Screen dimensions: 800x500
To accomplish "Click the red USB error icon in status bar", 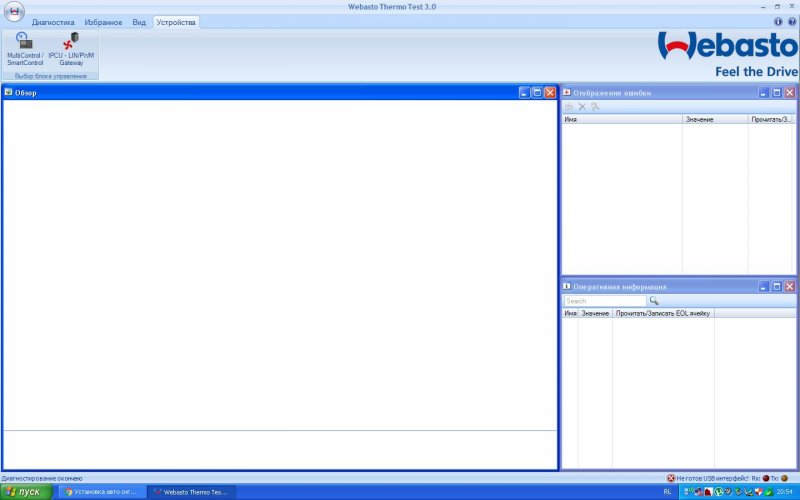I will tap(671, 479).
